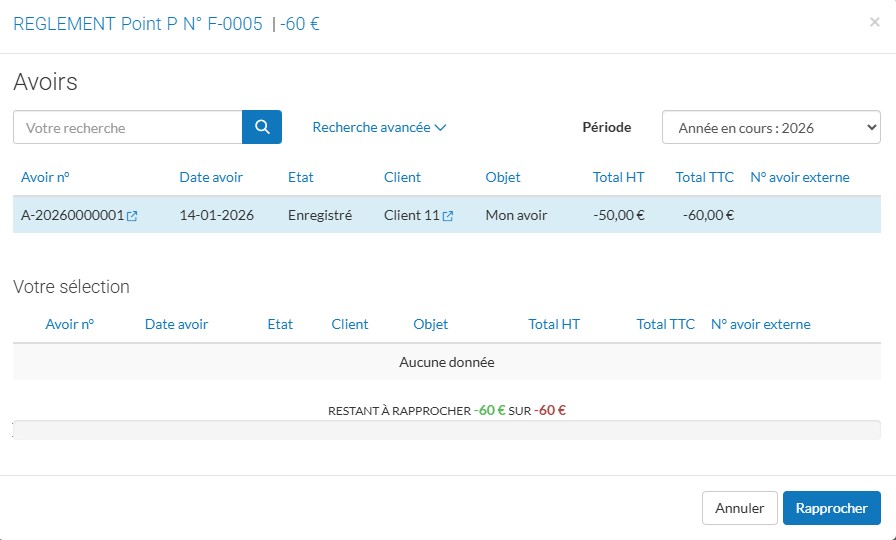
Task: Sort top table by Total TTC
Action: coord(704,177)
